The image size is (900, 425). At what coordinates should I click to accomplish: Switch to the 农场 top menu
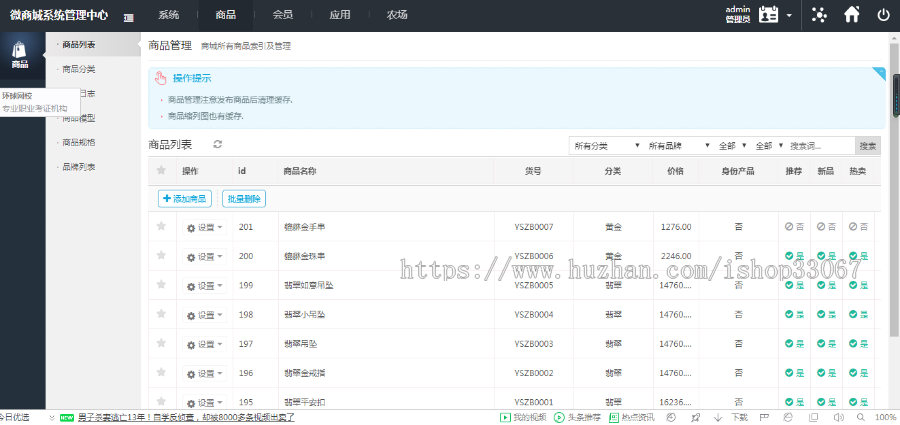pos(397,16)
